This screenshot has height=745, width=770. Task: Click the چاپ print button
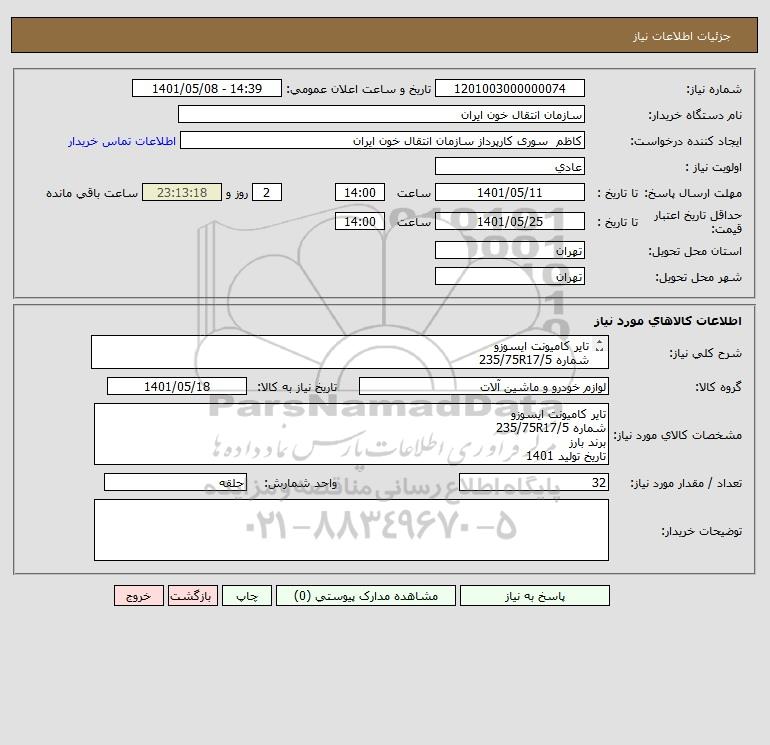point(247,596)
